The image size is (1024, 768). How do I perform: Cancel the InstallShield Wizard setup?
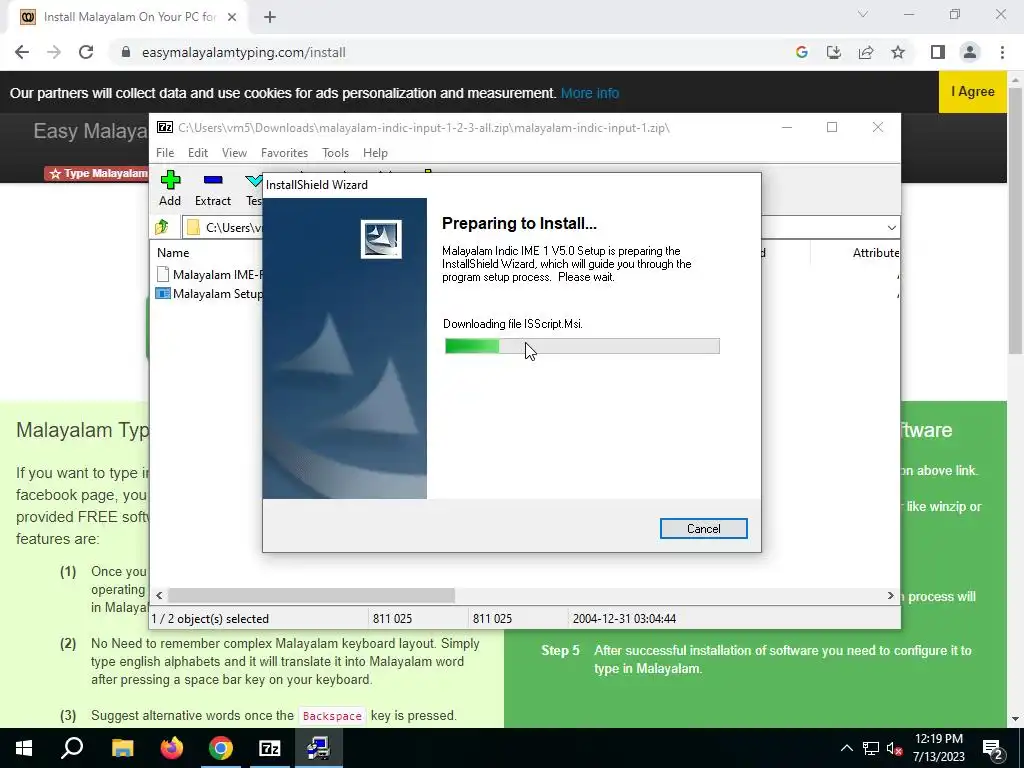click(703, 528)
